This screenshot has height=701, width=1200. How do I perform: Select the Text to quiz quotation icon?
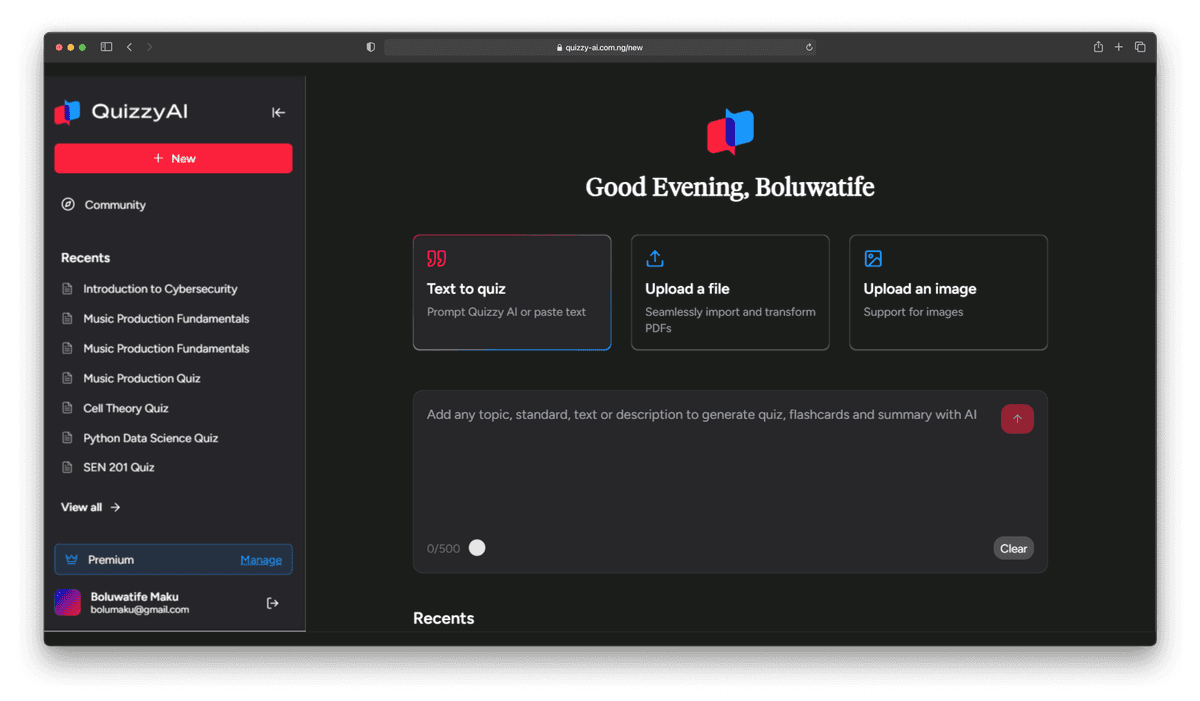(x=436, y=257)
